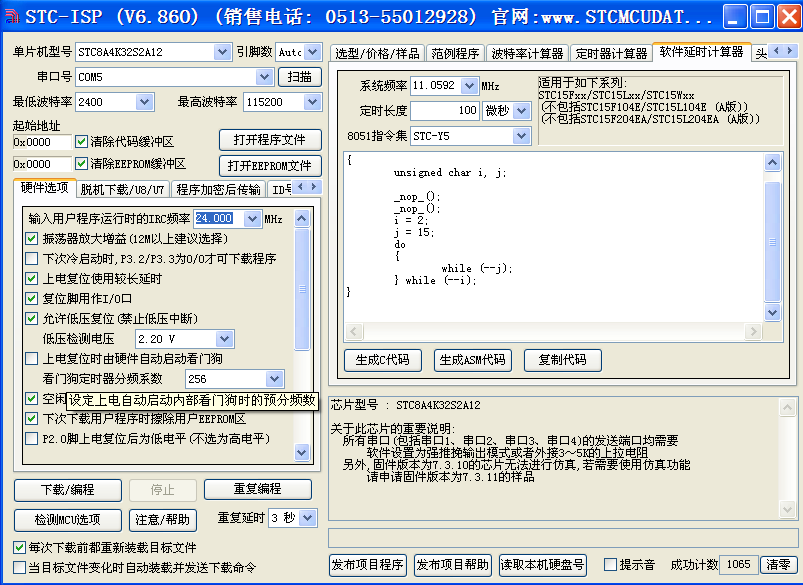Click 清零 to reset success count
This screenshot has width=803, height=585.
778,565
